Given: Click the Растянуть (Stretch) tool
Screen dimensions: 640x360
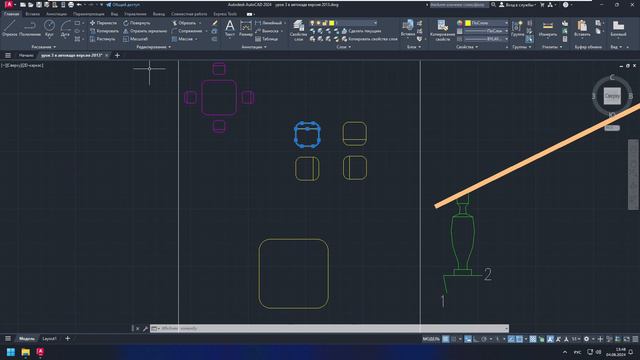Looking at the screenshot, I should tap(102, 39).
